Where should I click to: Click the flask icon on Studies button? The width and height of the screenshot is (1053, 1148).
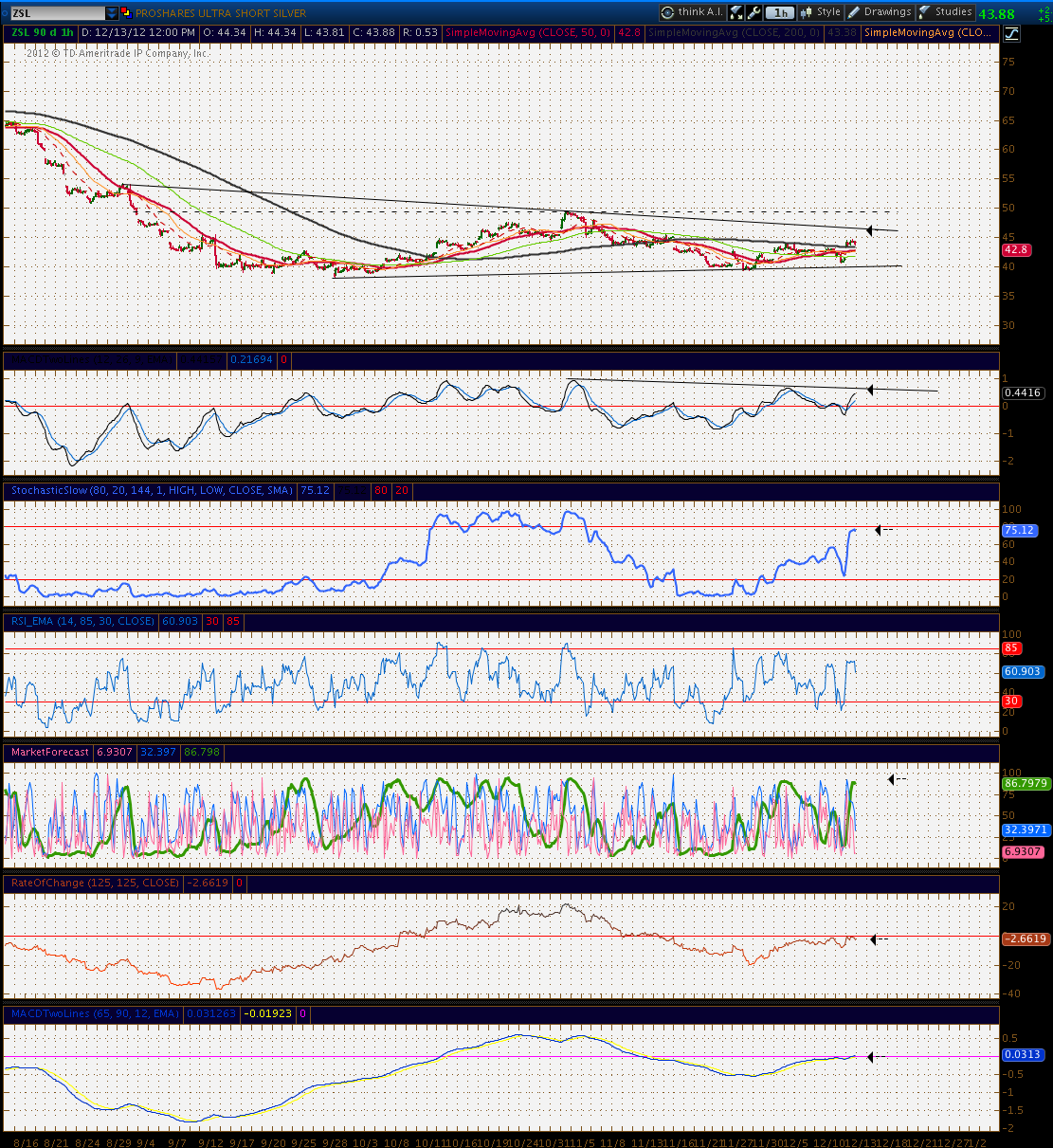[925, 12]
